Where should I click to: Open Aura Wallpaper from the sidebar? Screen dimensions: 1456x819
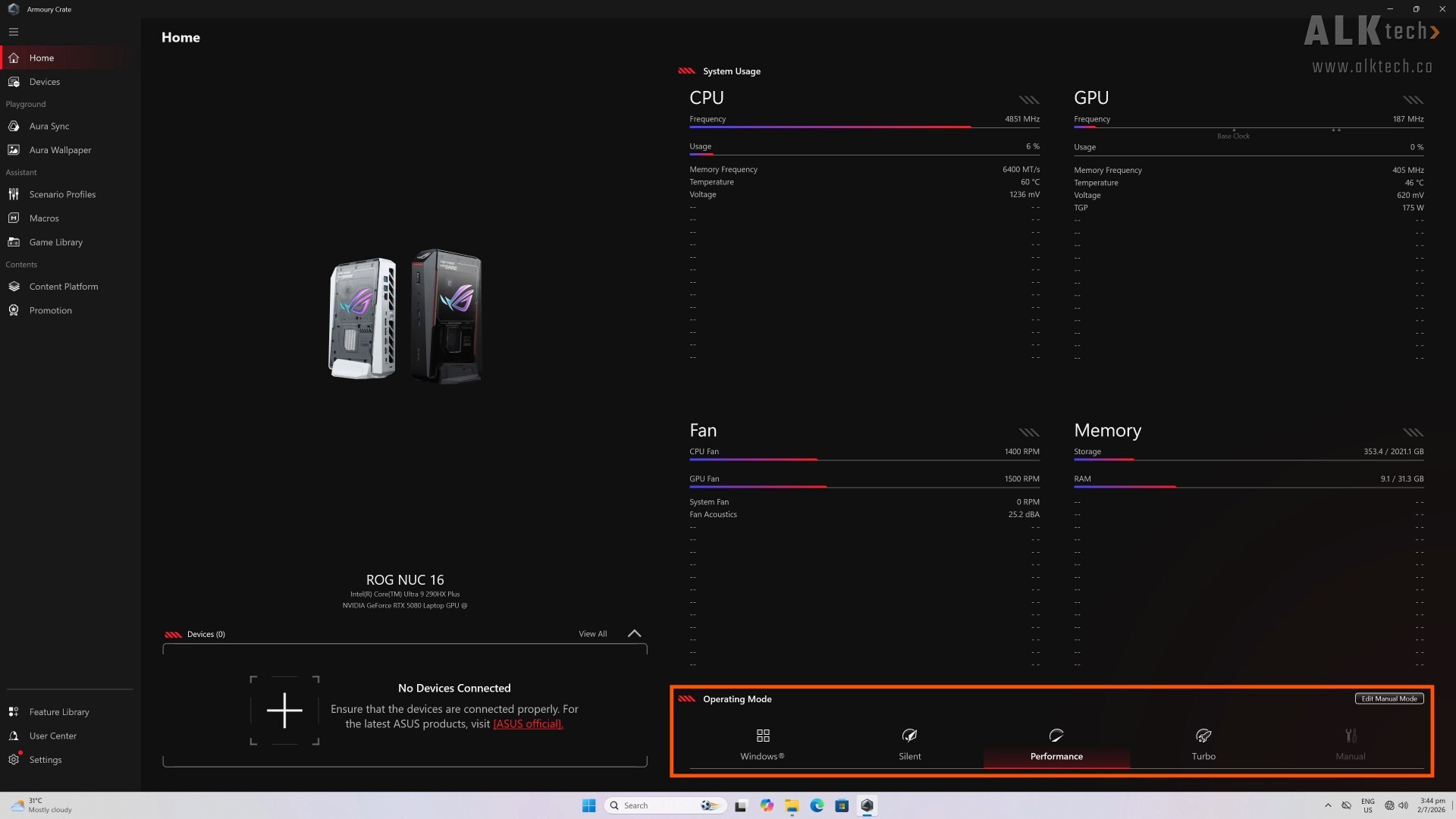coord(70,150)
